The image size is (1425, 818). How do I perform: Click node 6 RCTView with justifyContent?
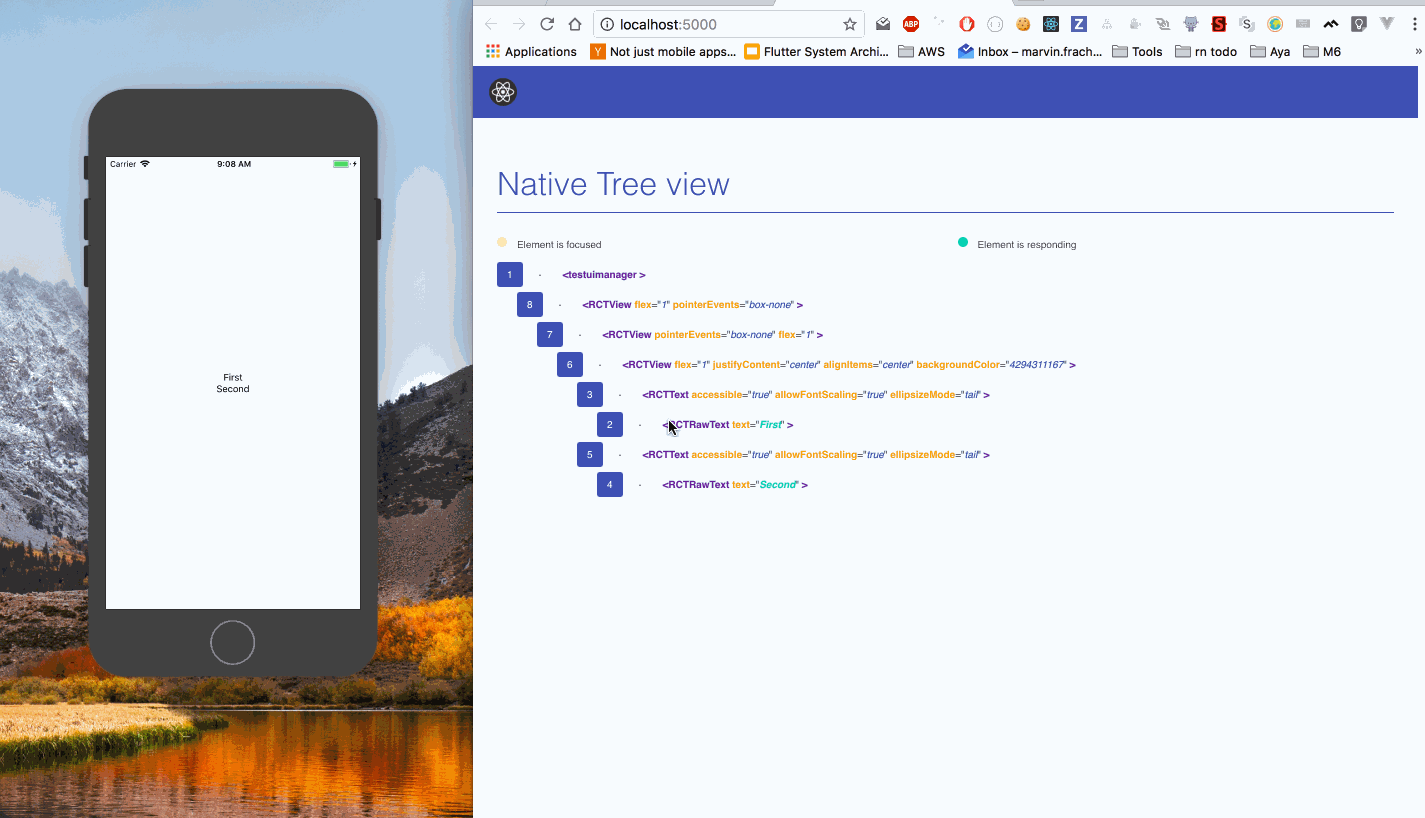click(x=848, y=365)
